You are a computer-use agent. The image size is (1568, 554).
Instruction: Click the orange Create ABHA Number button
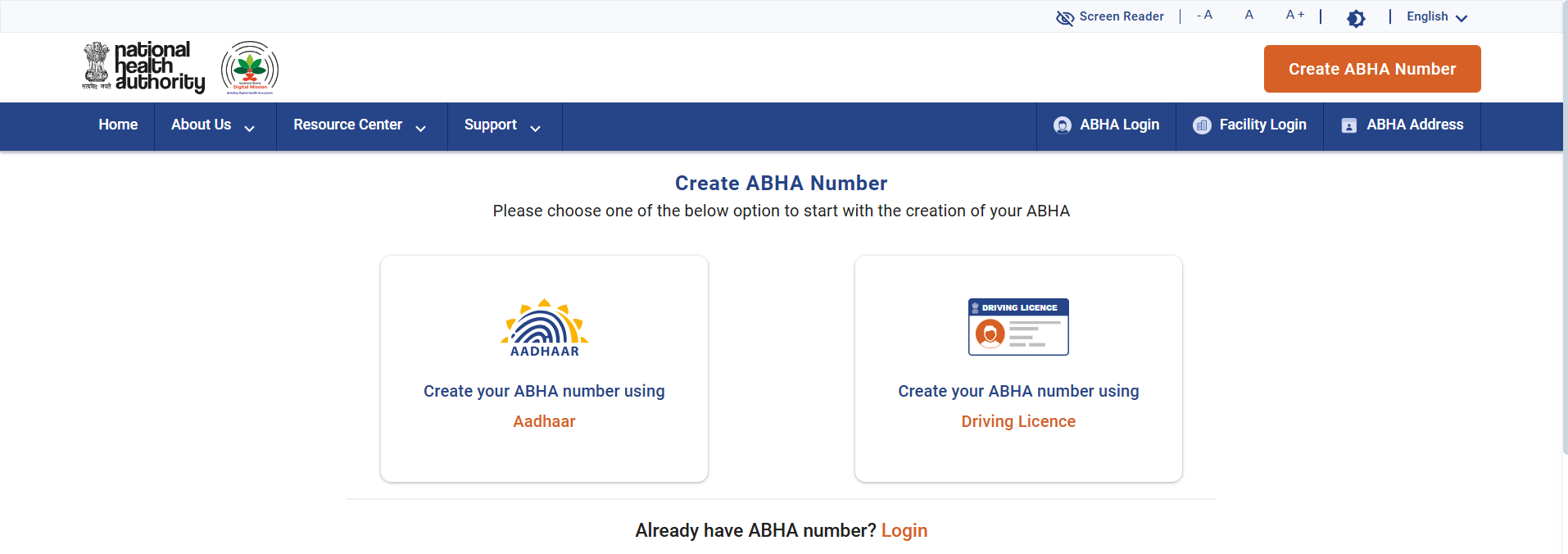(x=1372, y=69)
